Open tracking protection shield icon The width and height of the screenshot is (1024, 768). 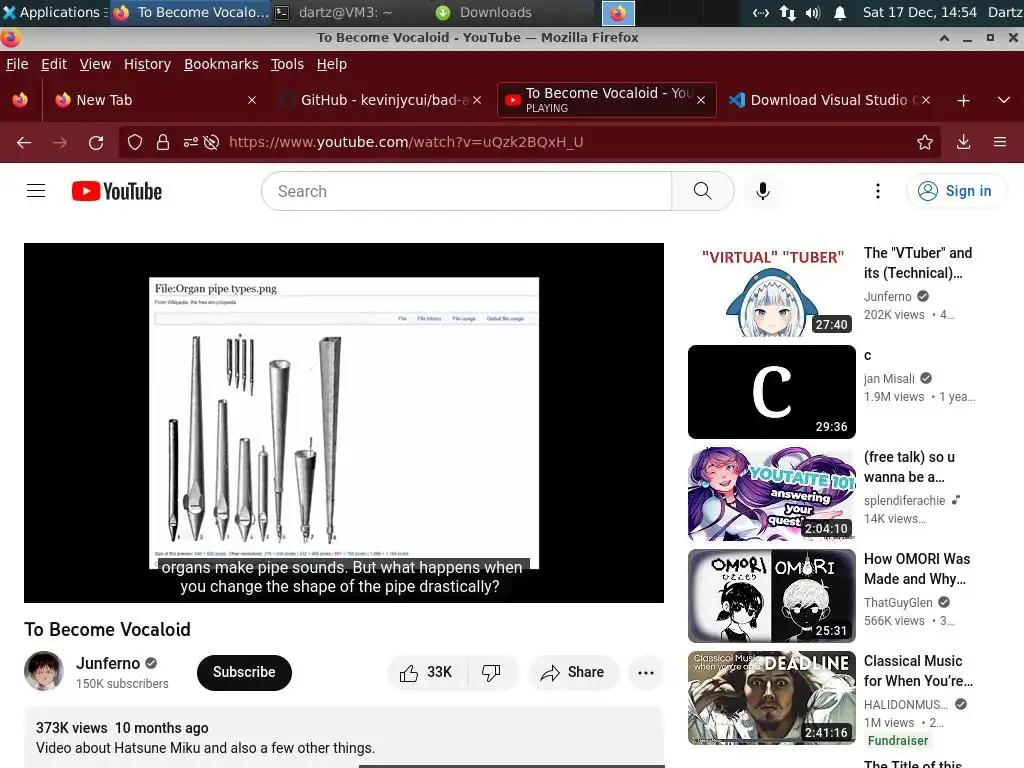click(135, 142)
